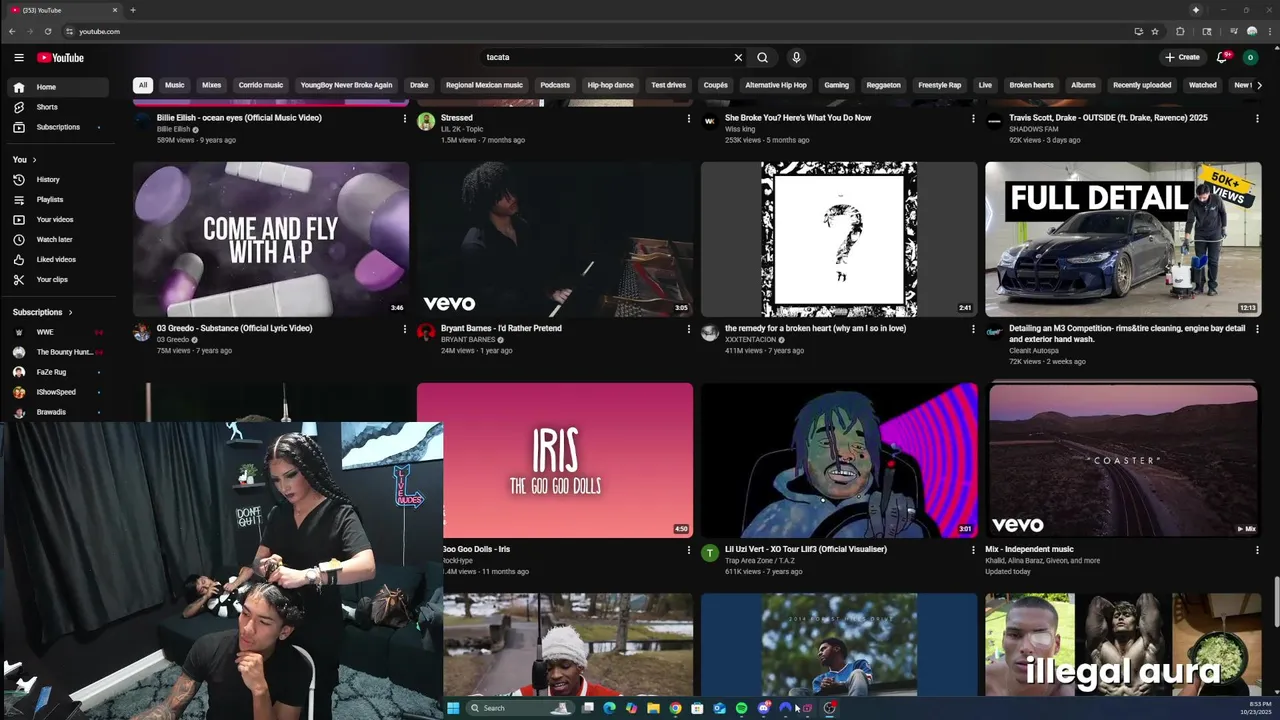Open Liked videos in the sidebar

[x=60, y=259]
